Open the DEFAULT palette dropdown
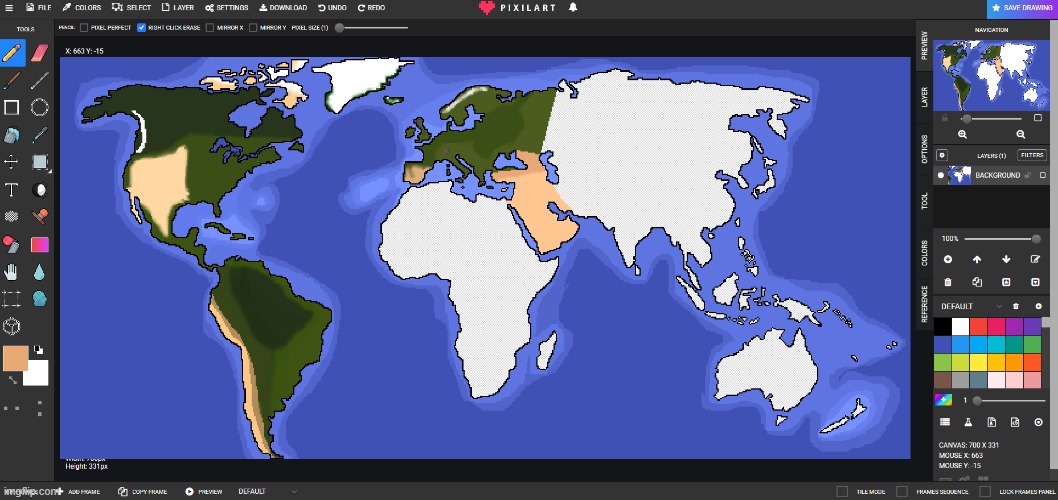This screenshot has width=1058, height=500. click(x=970, y=305)
